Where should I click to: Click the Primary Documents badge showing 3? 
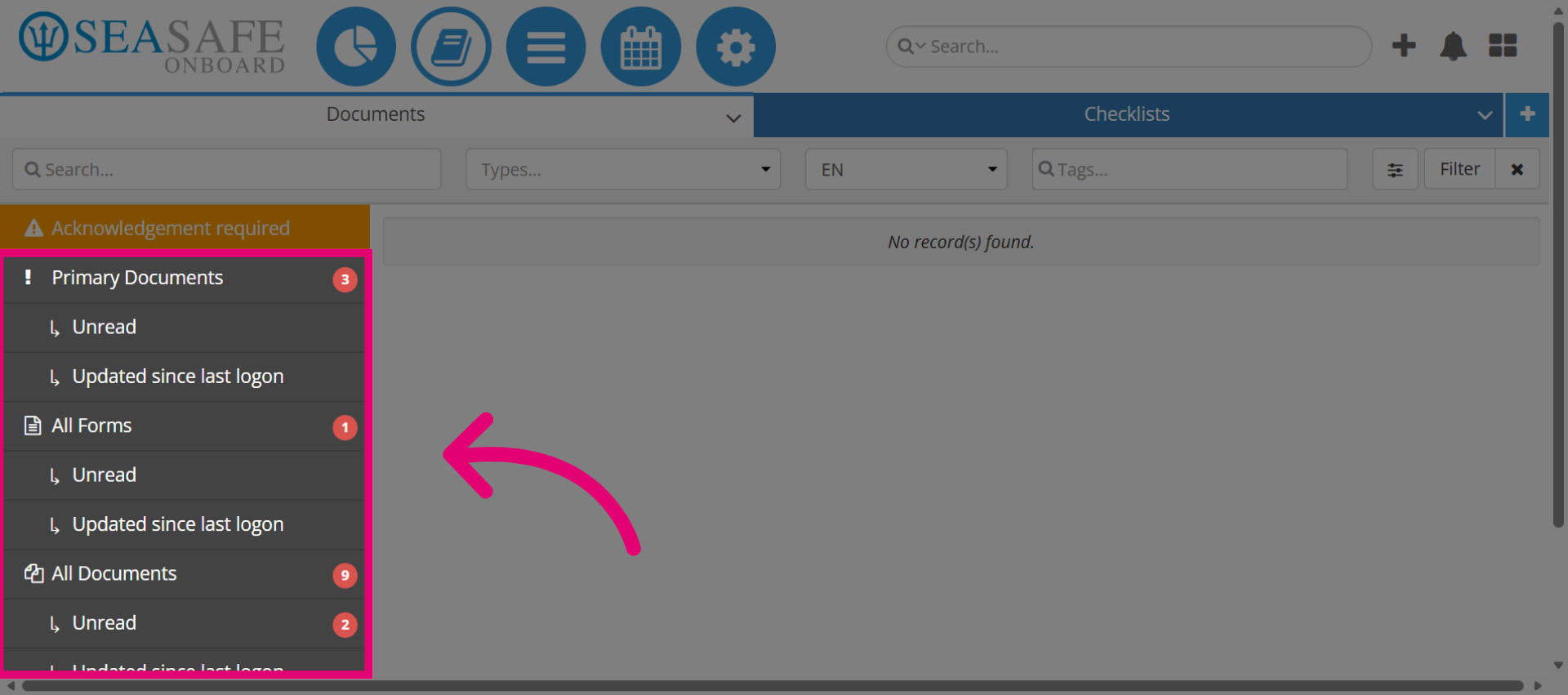click(345, 279)
